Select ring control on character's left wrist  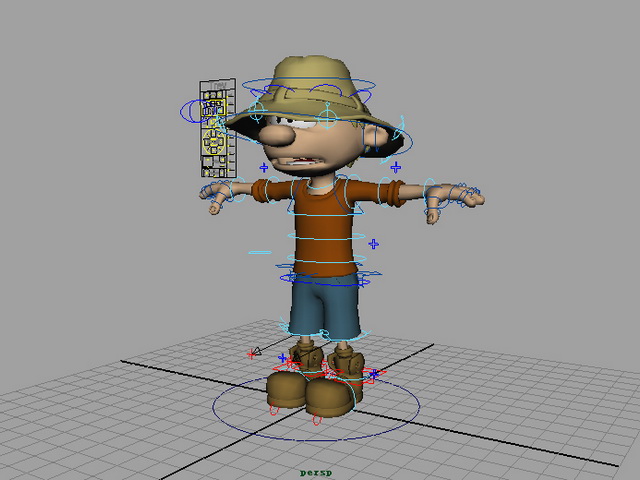430,195
